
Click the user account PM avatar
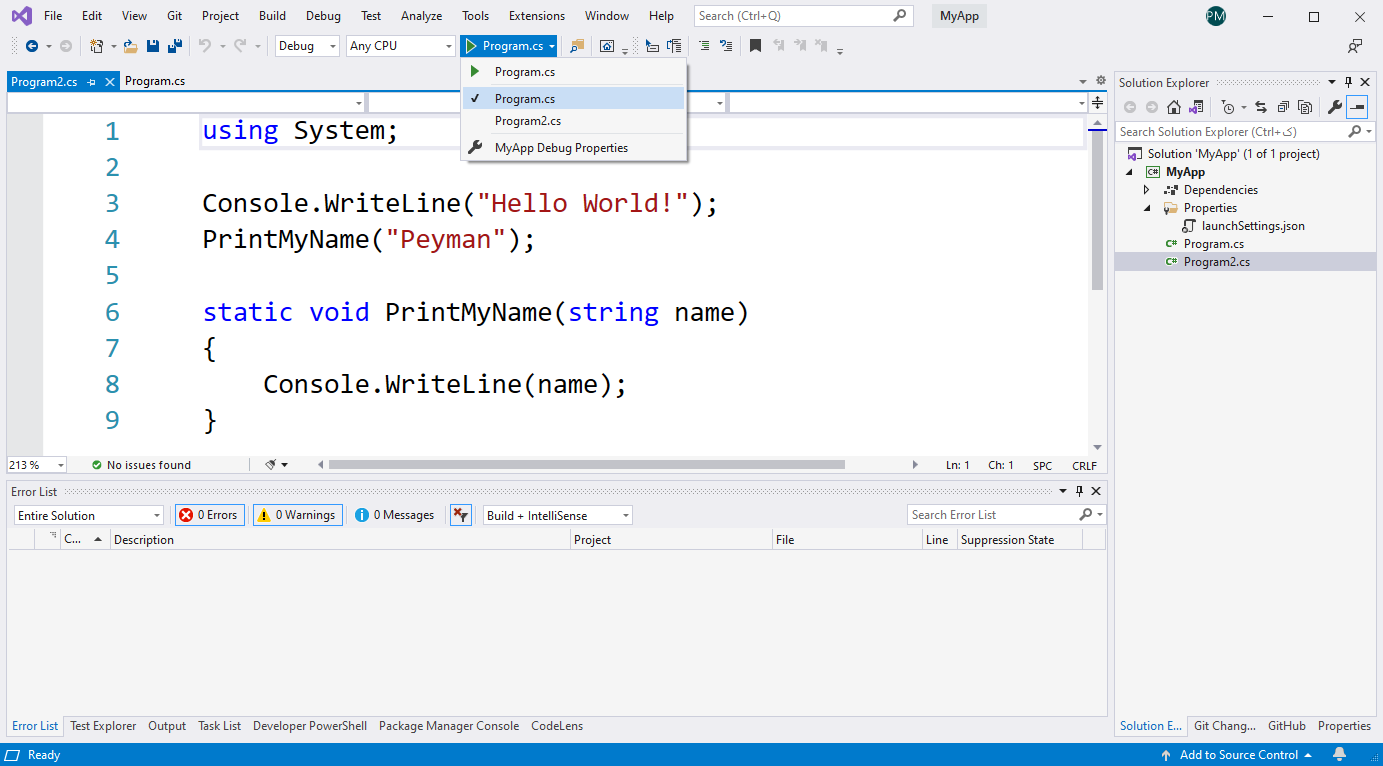click(x=1216, y=16)
